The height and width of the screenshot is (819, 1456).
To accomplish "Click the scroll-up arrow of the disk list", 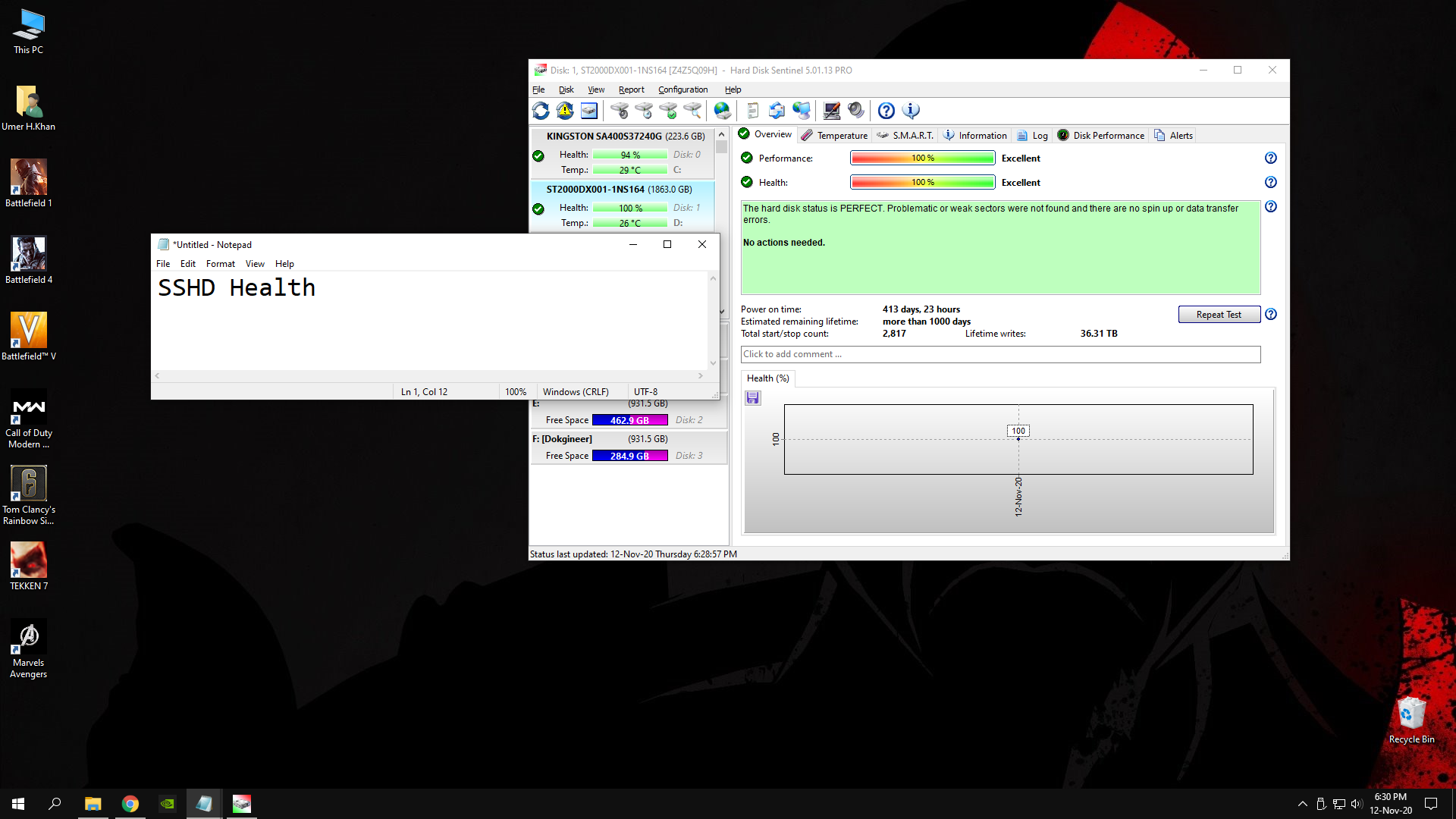I will pos(721,134).
